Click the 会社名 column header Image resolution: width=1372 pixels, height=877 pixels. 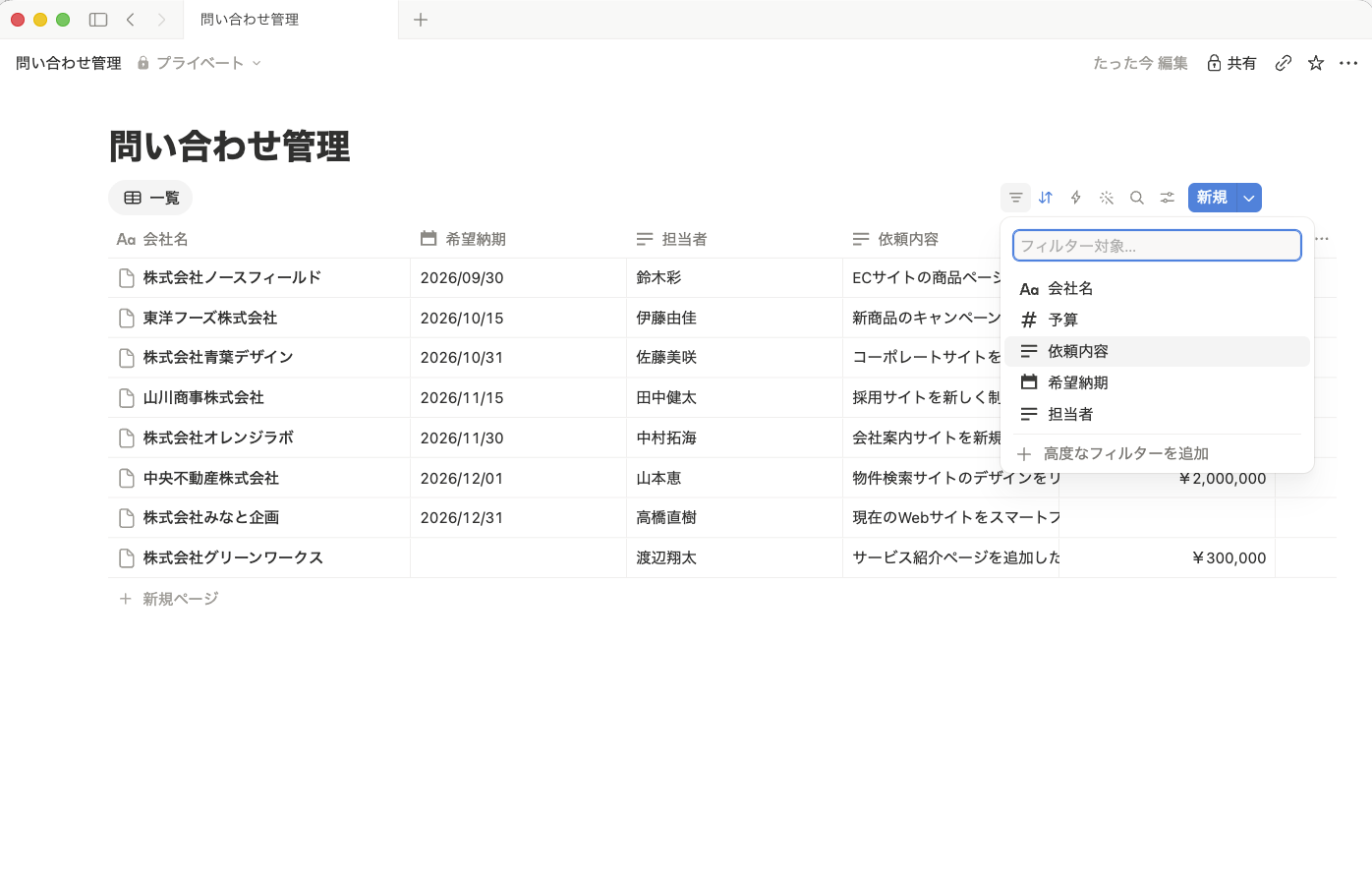[259, 239]
